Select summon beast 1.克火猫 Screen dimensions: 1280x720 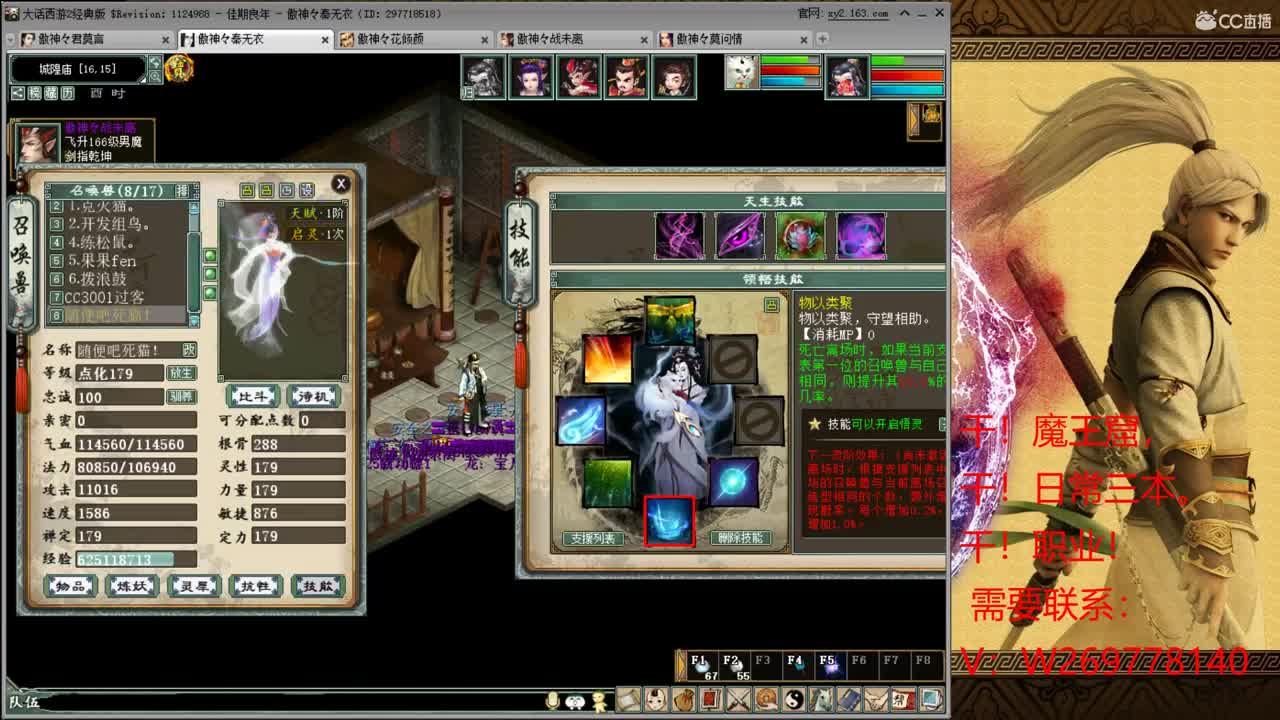pyautogui.click(x=118, y=206)
